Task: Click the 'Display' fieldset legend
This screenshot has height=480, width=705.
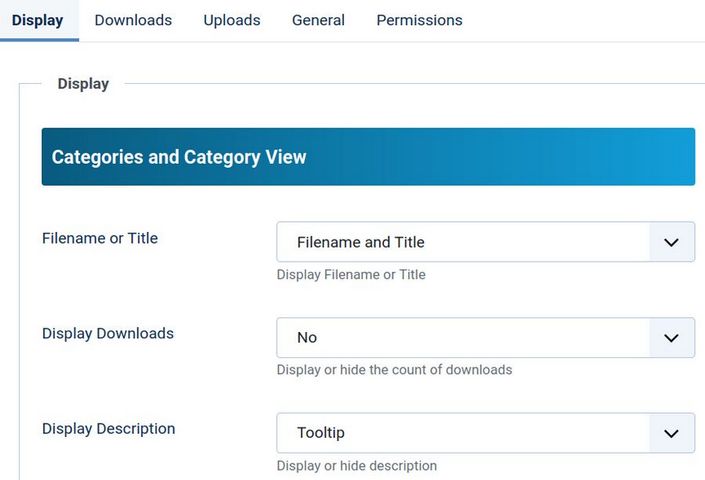Action: (x=83, y=84)
